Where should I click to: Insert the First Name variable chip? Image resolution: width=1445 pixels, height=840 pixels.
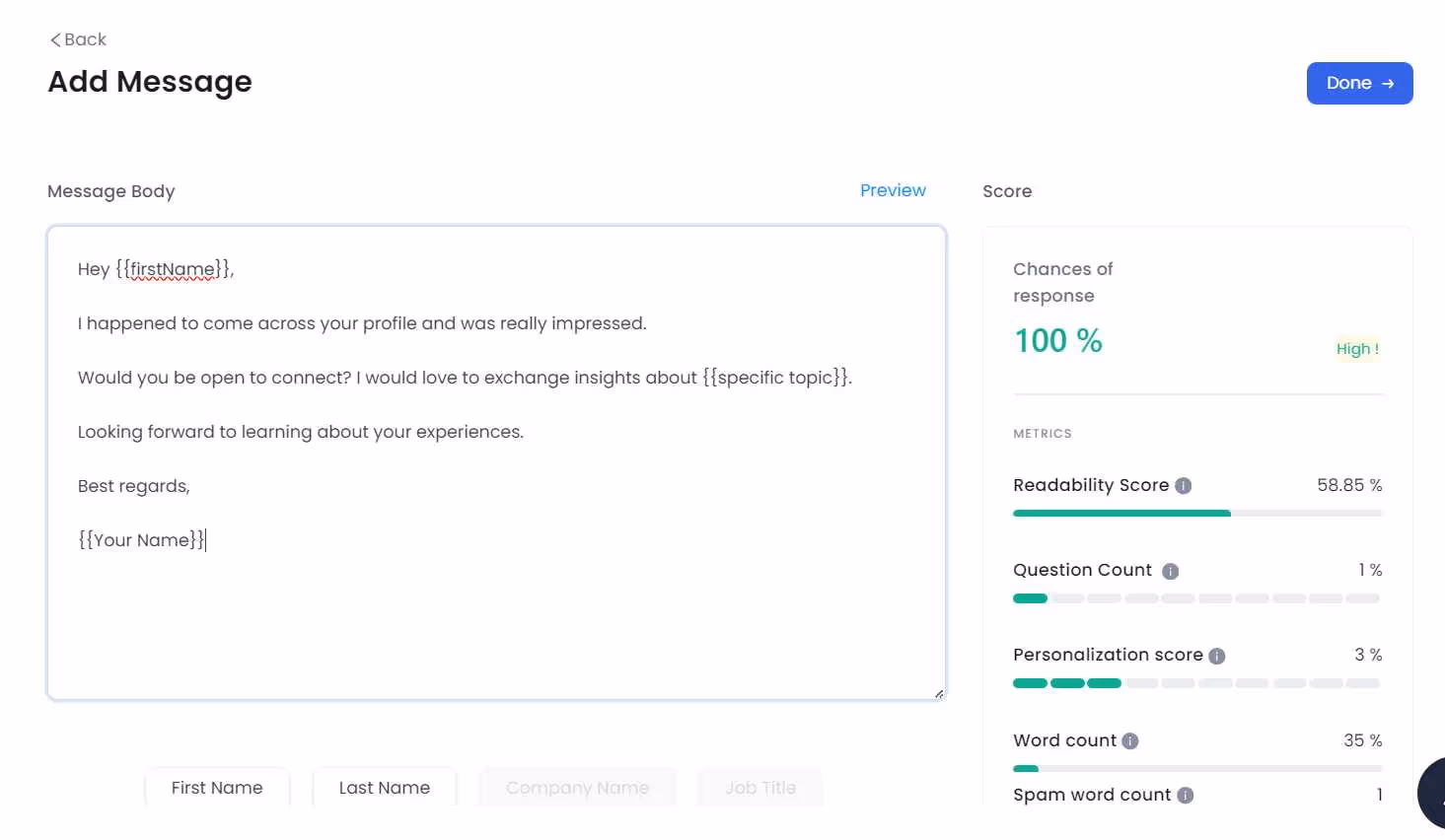(x=217, y=787)
